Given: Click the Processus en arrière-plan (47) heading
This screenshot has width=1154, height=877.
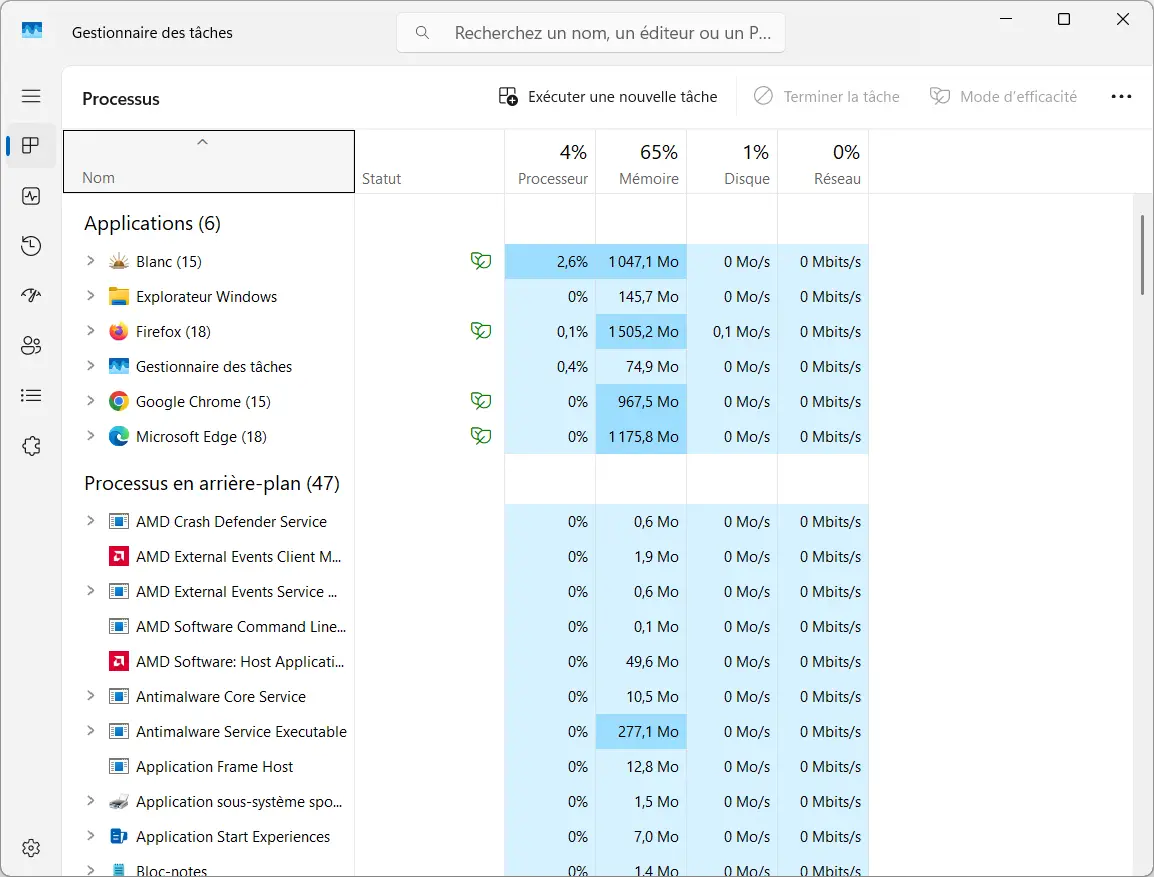Looking at the screenshot, I should coord(212,483).
